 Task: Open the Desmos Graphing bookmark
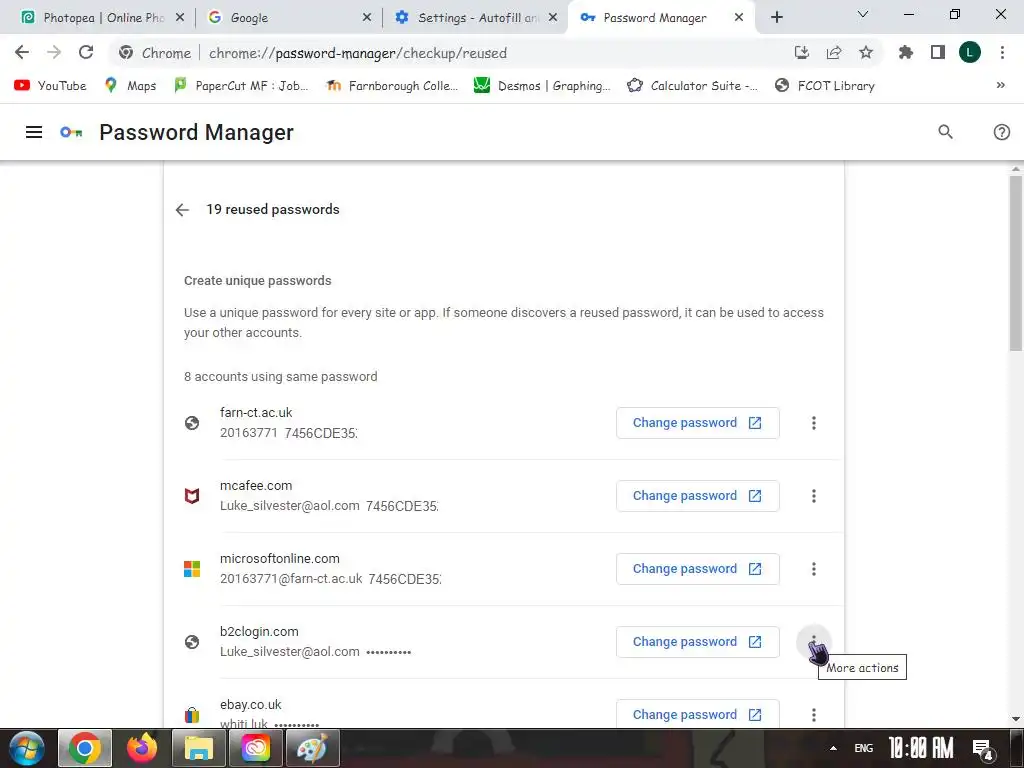[542, 86]
